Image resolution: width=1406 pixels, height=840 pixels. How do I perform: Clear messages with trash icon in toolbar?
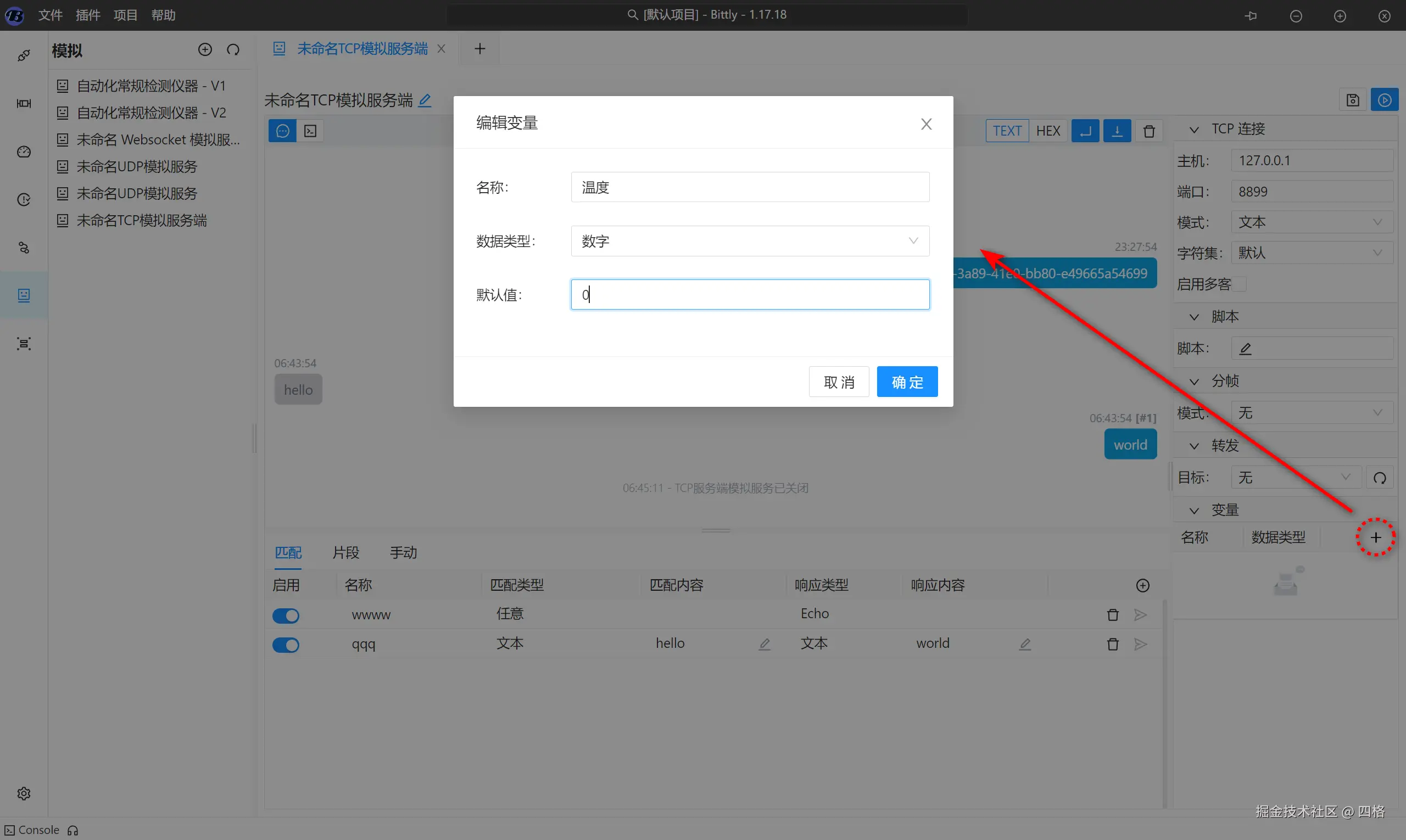point(1149,131)
